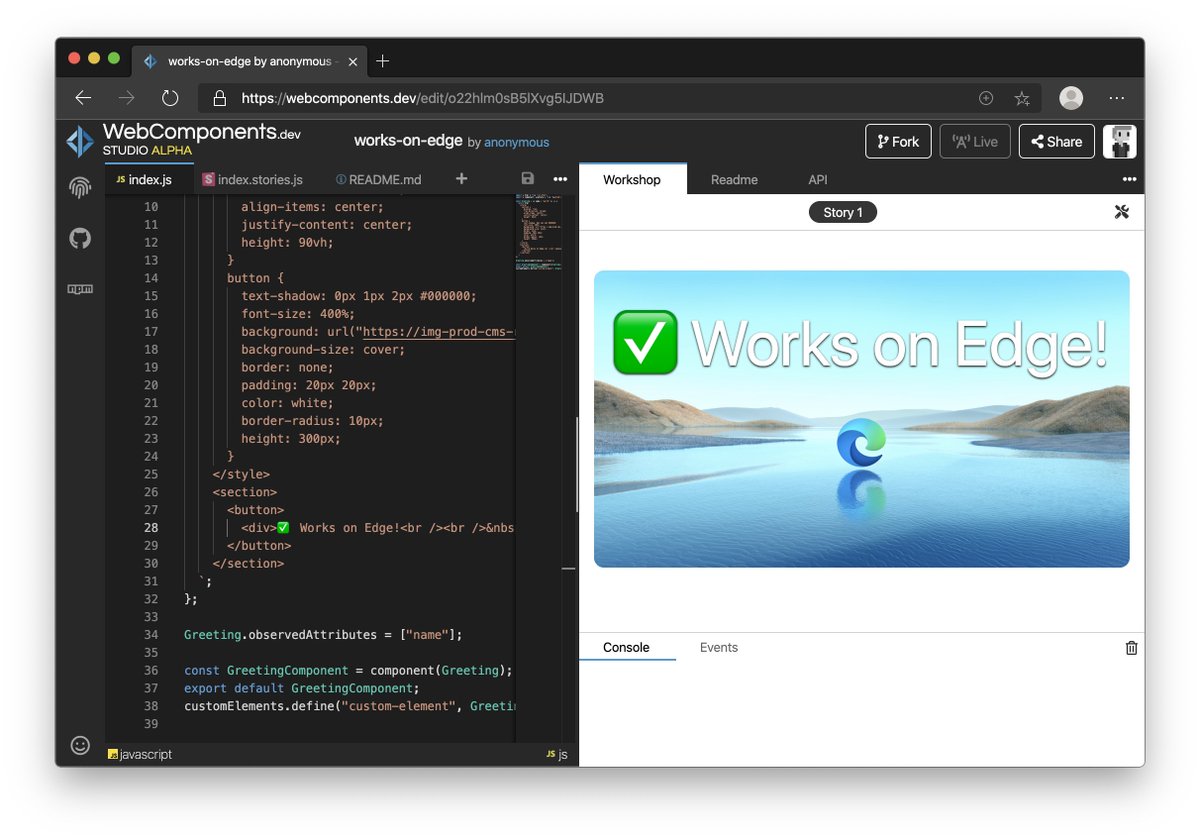Click the browser address bar URL
Screen dimensions: 1200x840
point(423,98)
